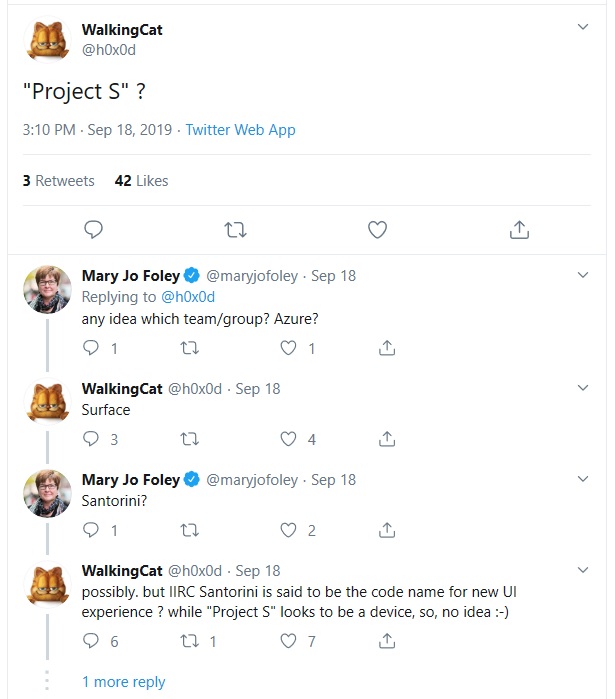Open options chevron on "Surface" reply
Screen dimensions: 615x699
(x=584, y=388)
